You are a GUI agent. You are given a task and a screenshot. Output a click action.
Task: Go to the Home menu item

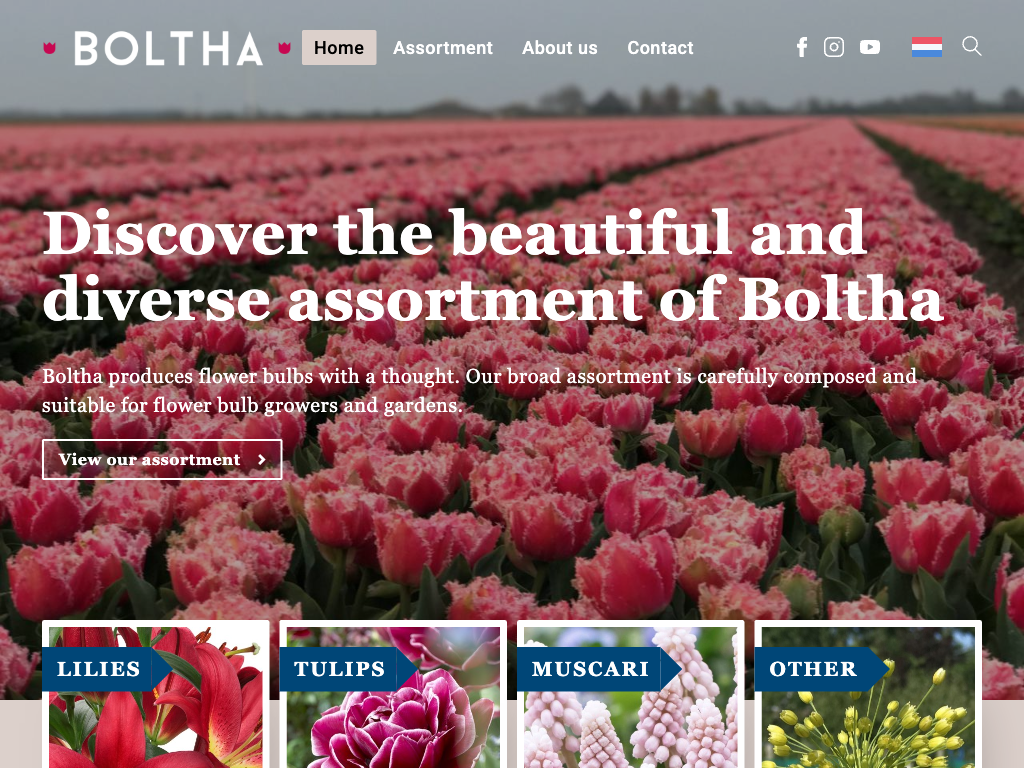(339, 48)
